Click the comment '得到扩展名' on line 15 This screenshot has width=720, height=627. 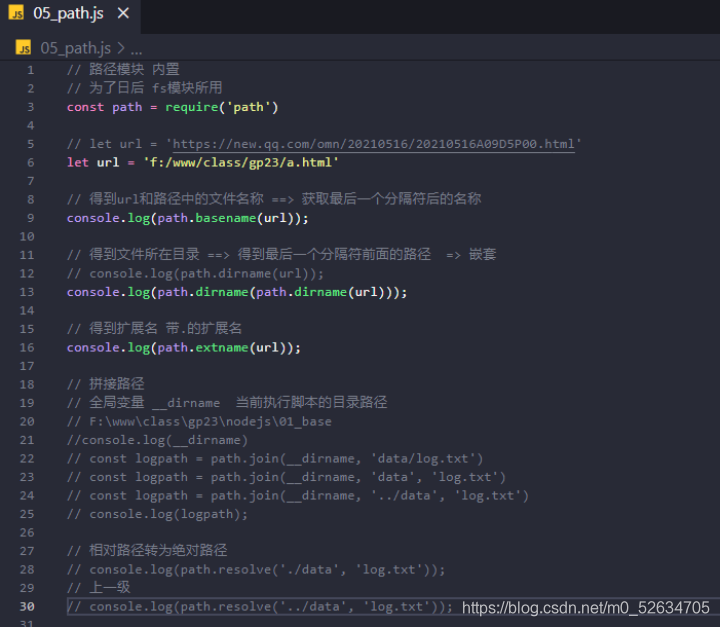(123, 328)
